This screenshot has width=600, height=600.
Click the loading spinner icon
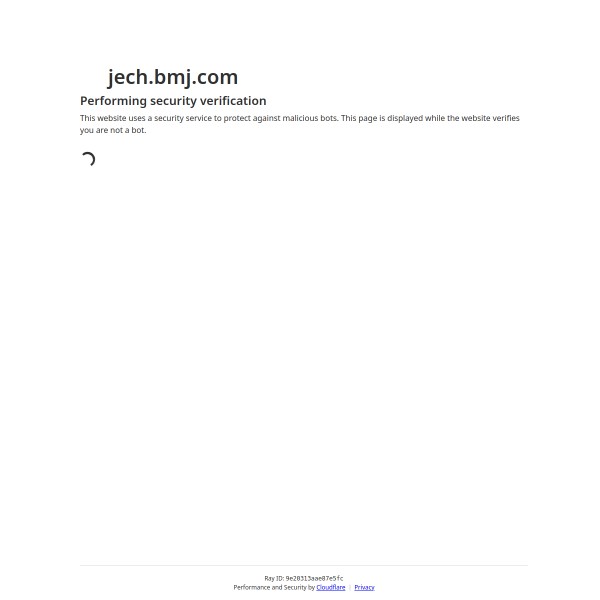point(88,159)
